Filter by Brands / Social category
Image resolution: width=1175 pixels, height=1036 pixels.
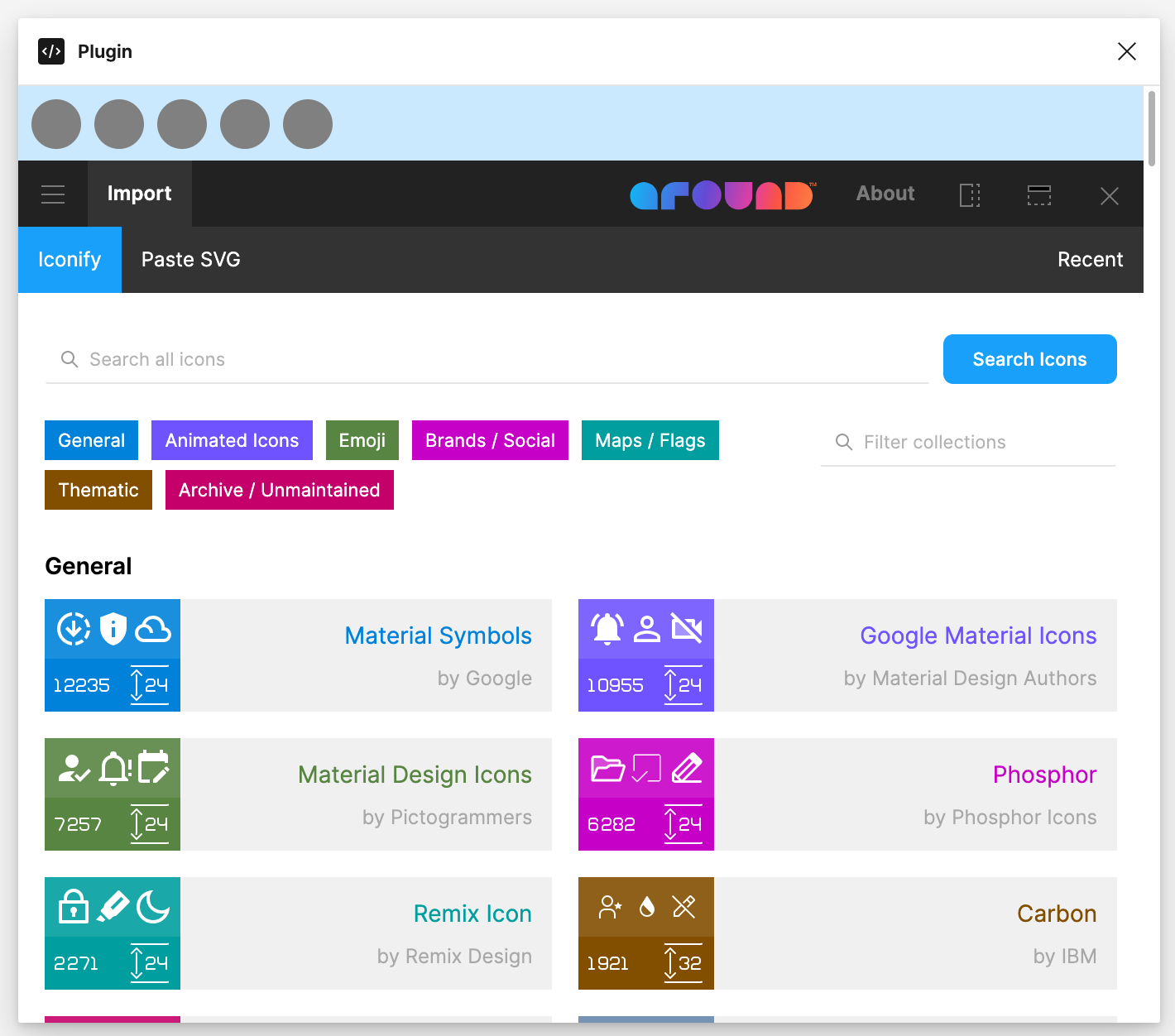[490, 440]
